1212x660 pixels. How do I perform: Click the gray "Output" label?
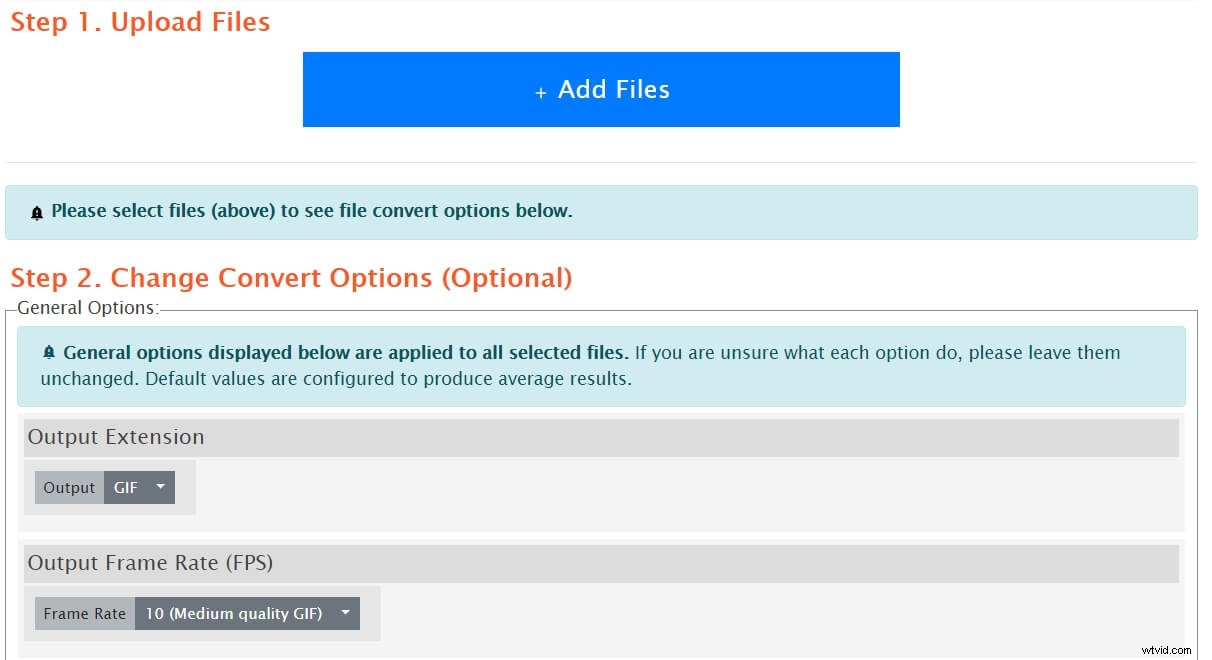69,488
